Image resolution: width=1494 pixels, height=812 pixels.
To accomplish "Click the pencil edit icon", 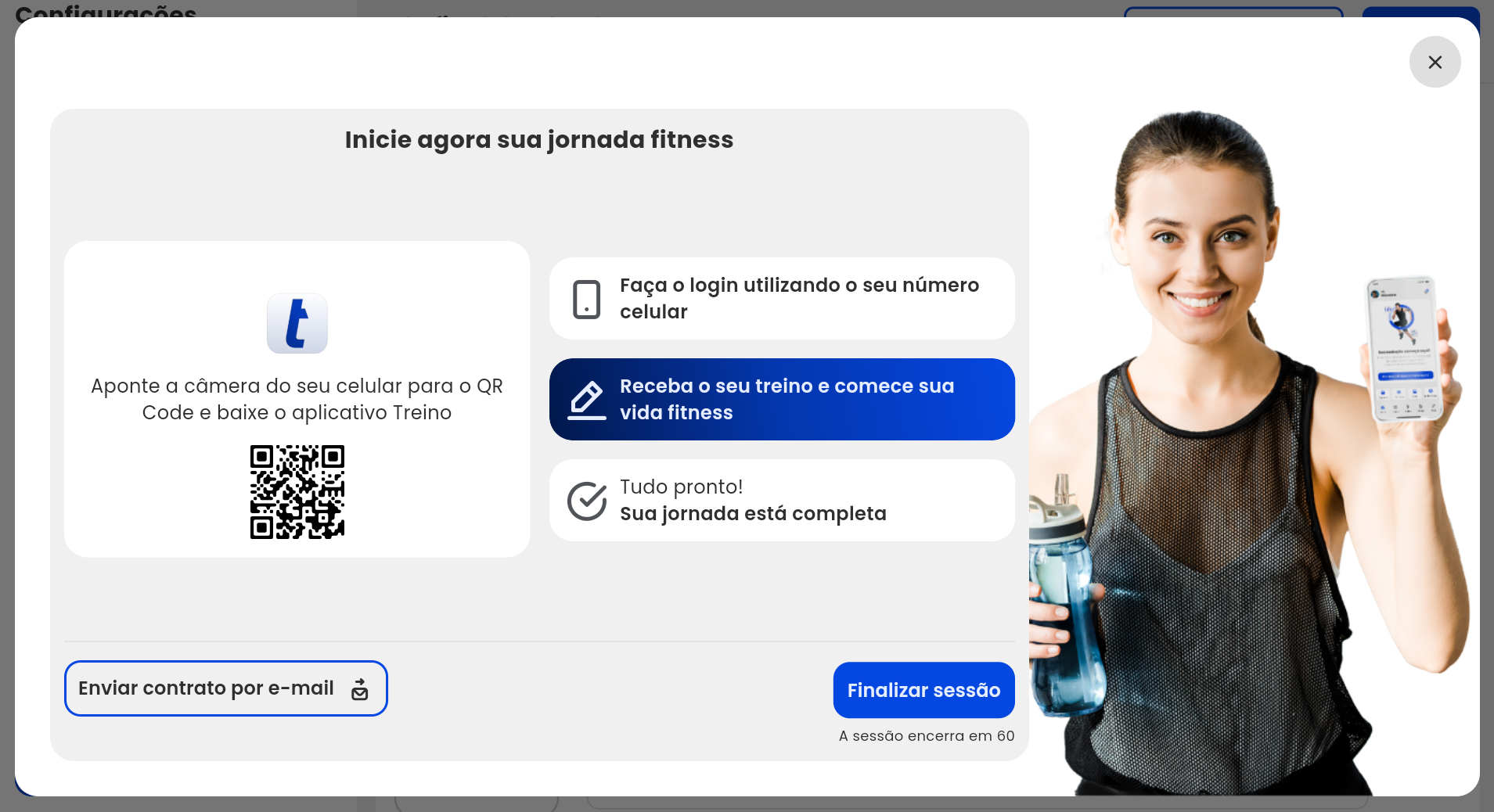I will pyautogui.click(x=586, y=400).
